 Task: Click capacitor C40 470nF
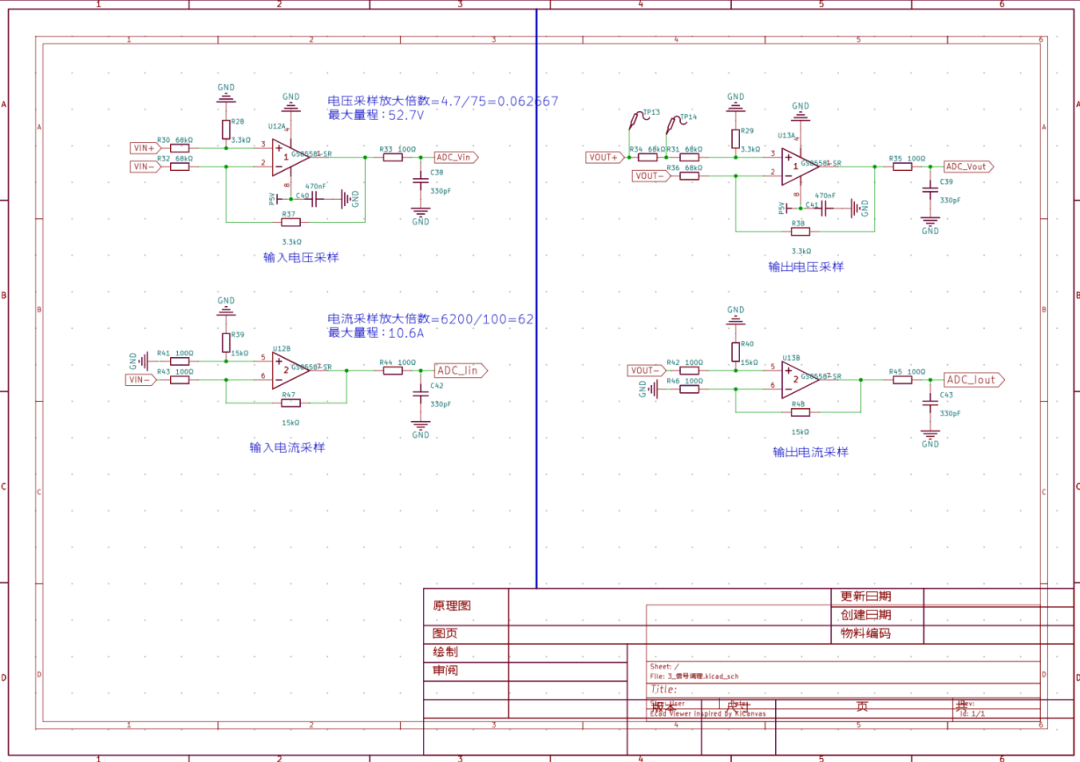[314, 199]
